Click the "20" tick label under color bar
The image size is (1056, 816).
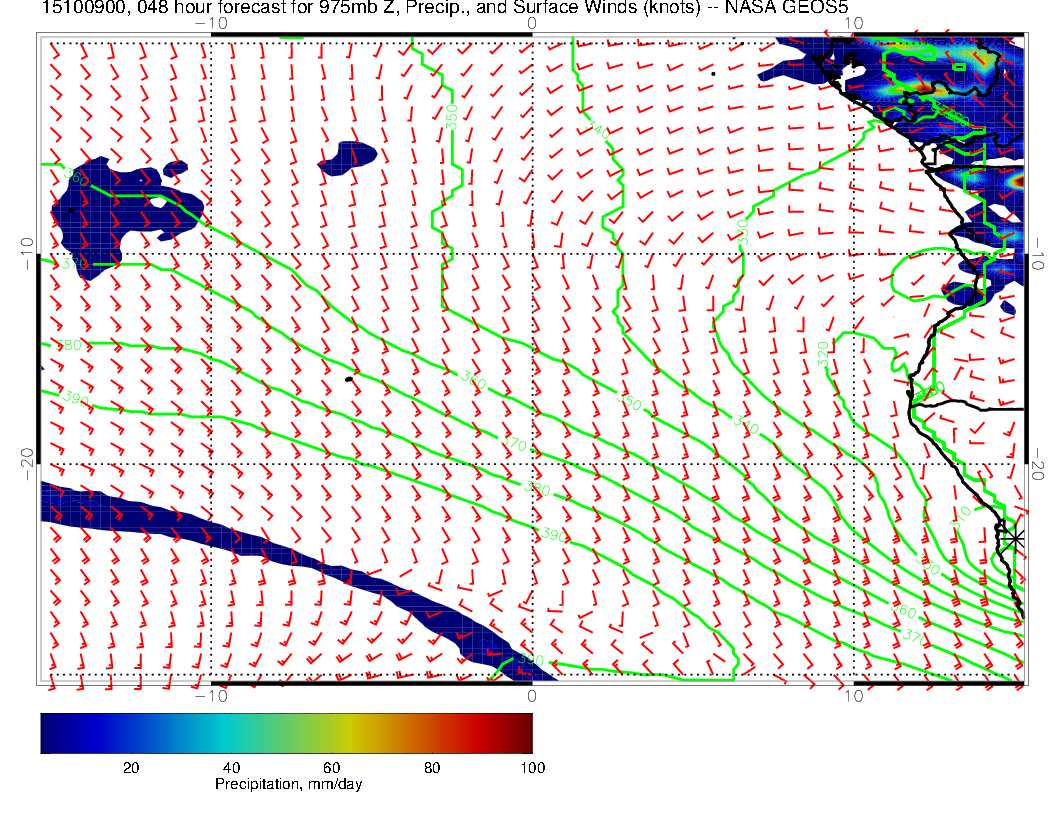(131, 768)
